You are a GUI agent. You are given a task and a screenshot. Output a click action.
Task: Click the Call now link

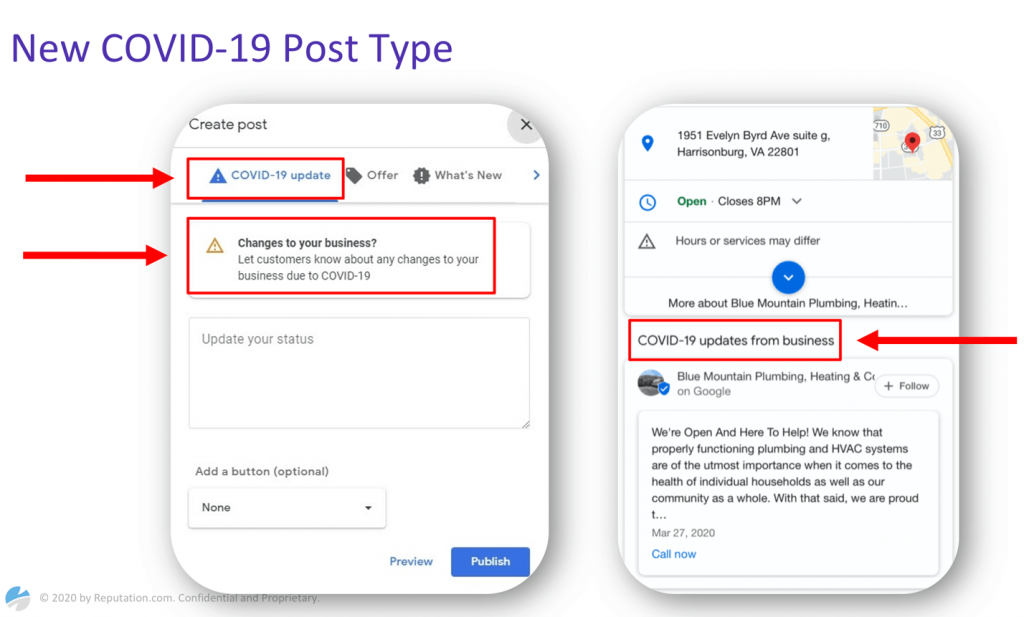[673, 554]
